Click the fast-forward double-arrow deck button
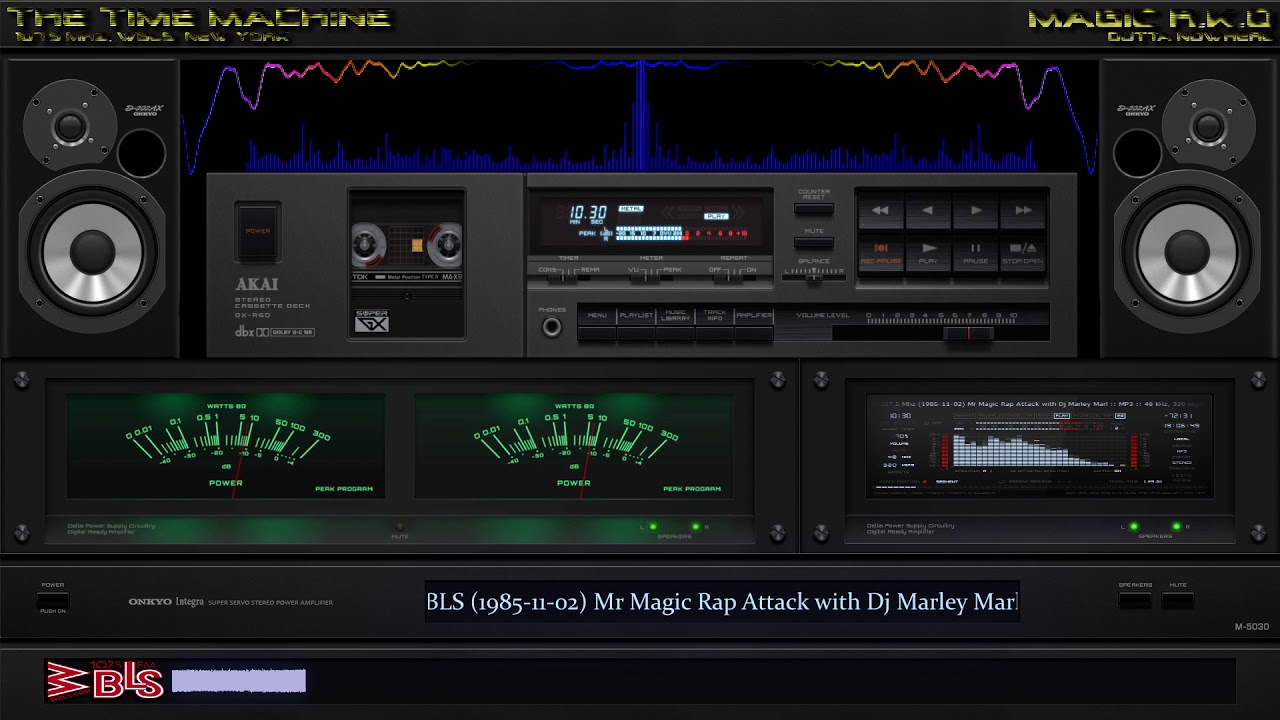Image resolution: width=1280 pixels, height=720 pixels. 1023,210
